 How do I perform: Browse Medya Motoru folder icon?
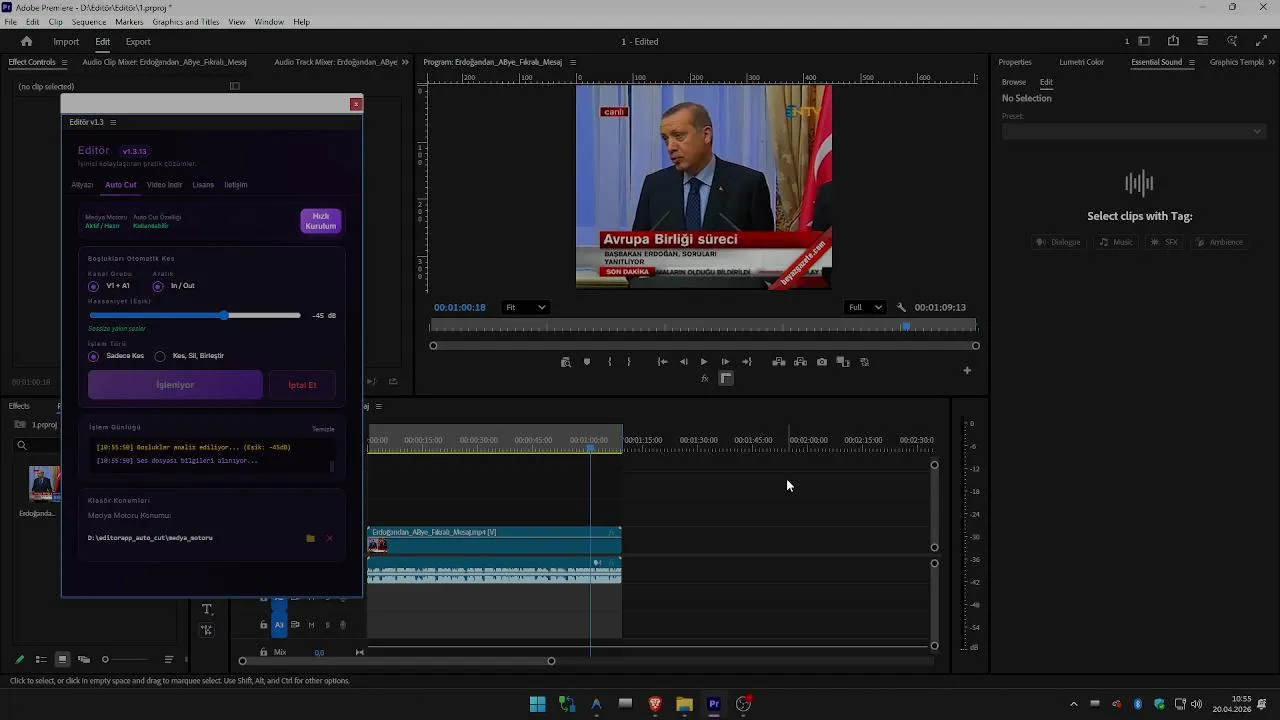pos(310,538)
